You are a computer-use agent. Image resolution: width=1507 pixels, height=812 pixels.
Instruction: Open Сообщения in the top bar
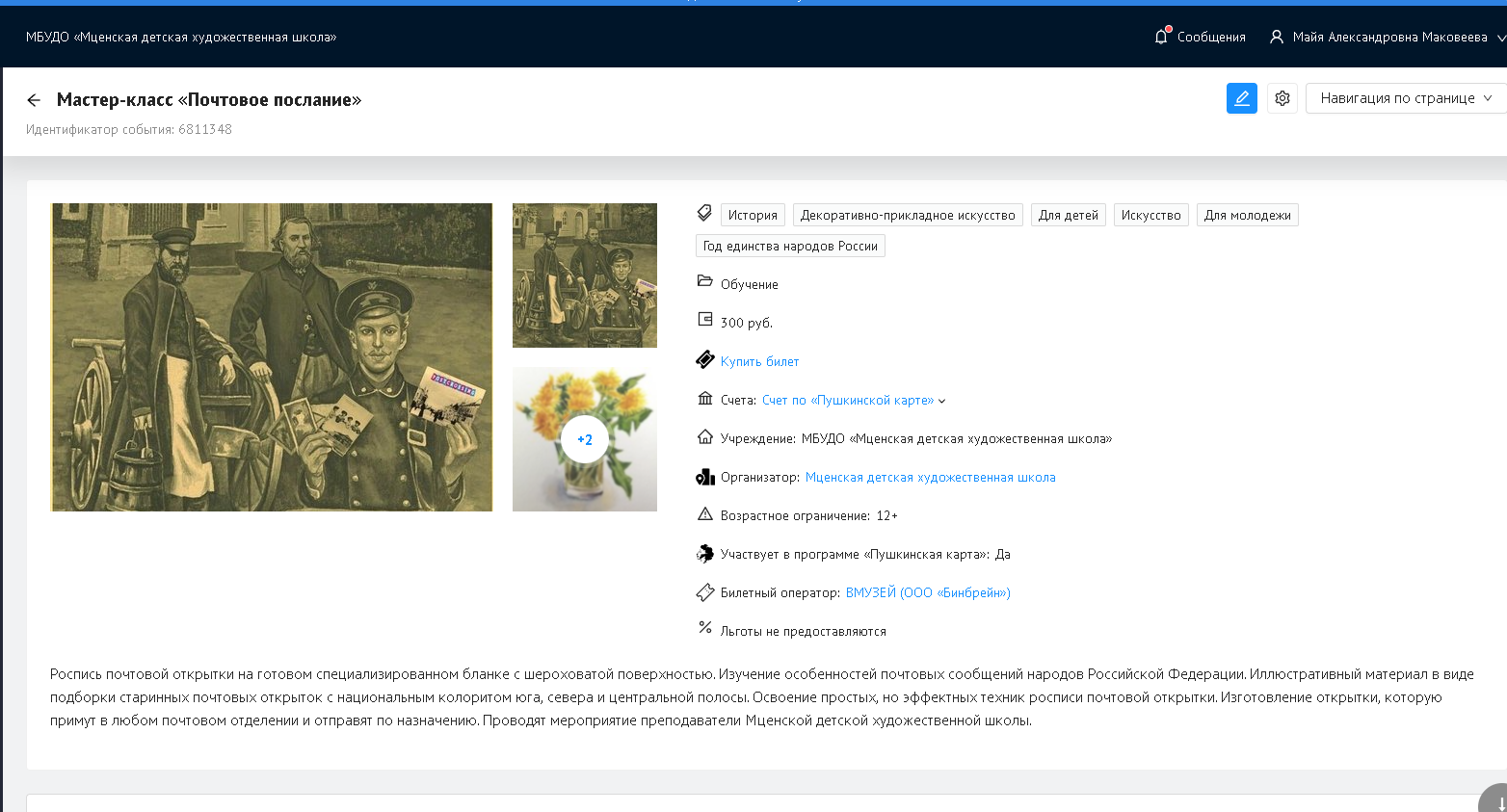coord(1210,37)
